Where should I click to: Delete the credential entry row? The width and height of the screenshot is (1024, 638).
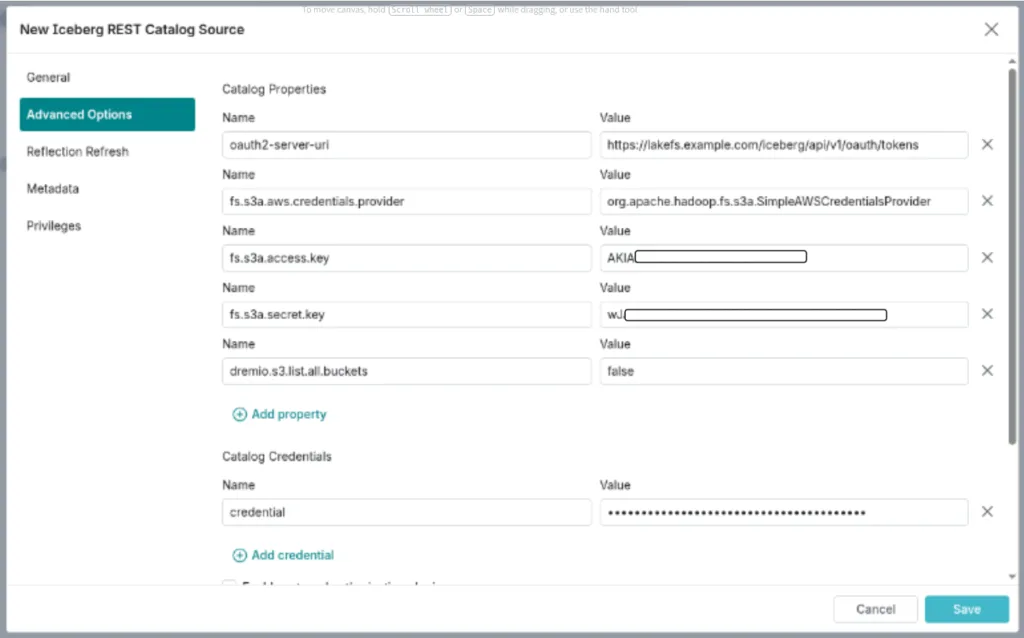pyautogui.click(x=987, y=512)
